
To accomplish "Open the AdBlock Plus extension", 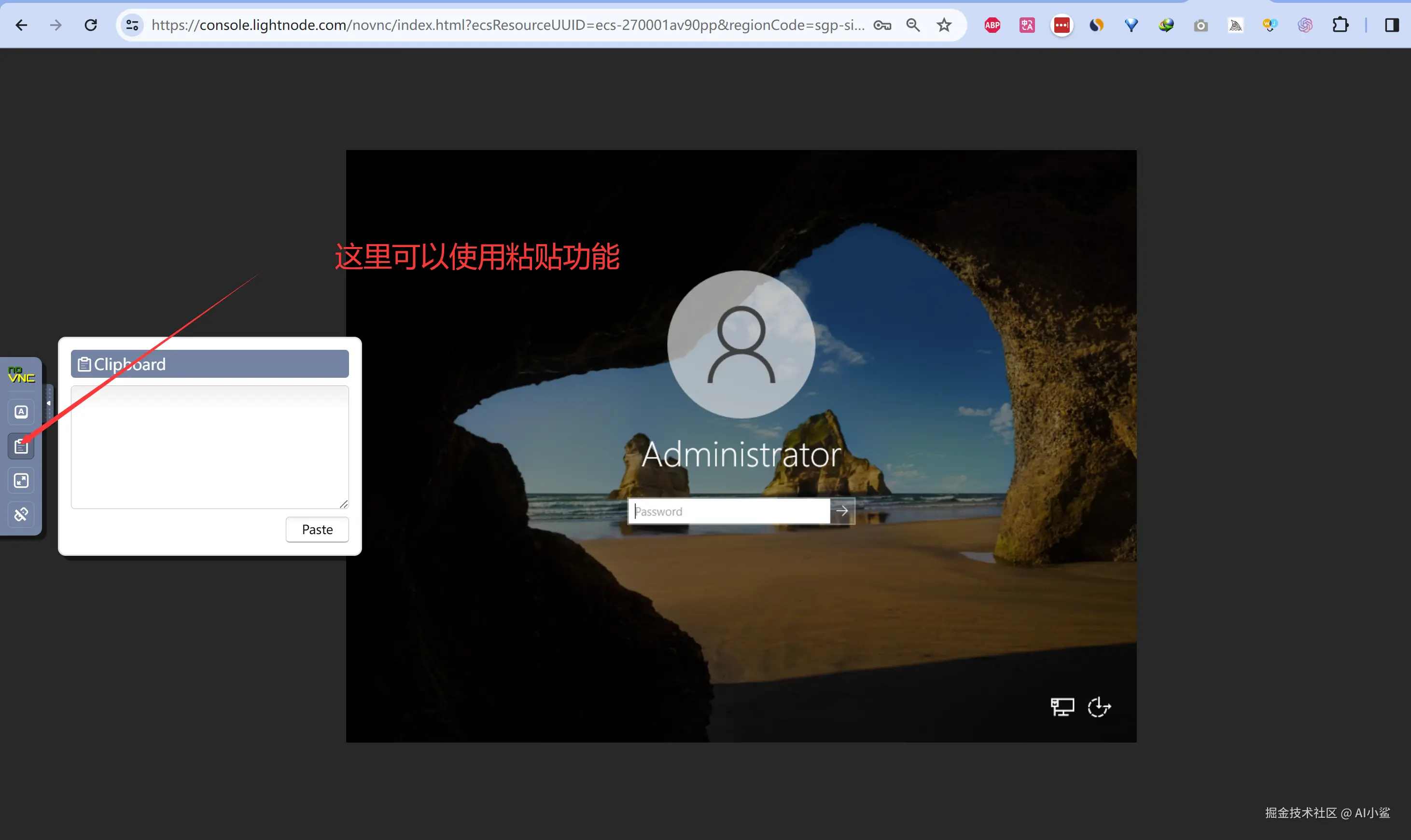I will (992, 25).
